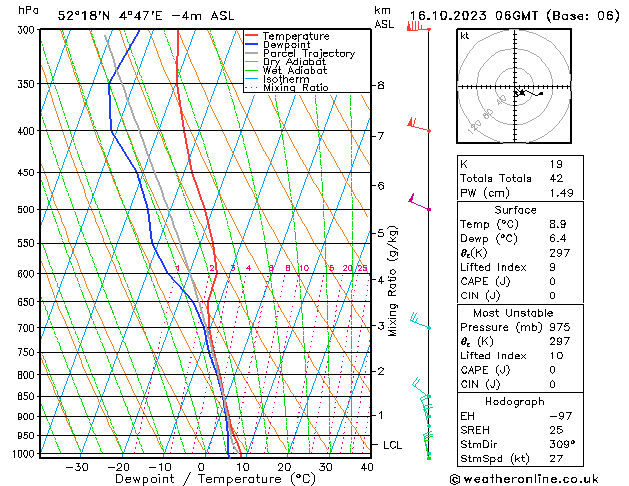Click the magenta wind barb near 500 hPa
Viewport: 629px width, 486px height.
(420, 205)
